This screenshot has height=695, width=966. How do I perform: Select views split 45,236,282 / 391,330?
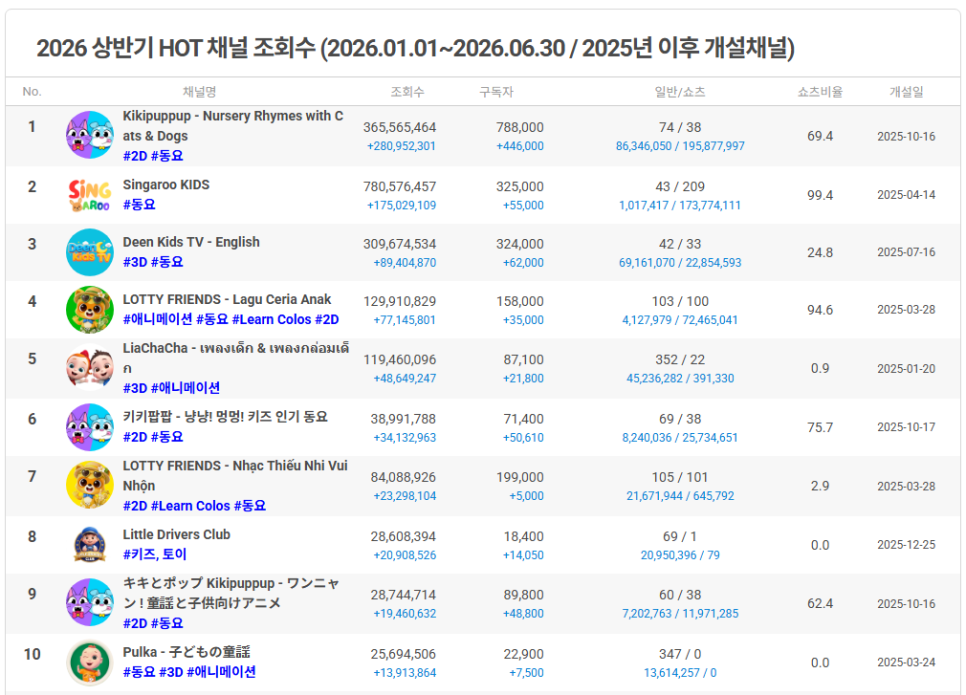pyautogui.click(x=680, y=378)
